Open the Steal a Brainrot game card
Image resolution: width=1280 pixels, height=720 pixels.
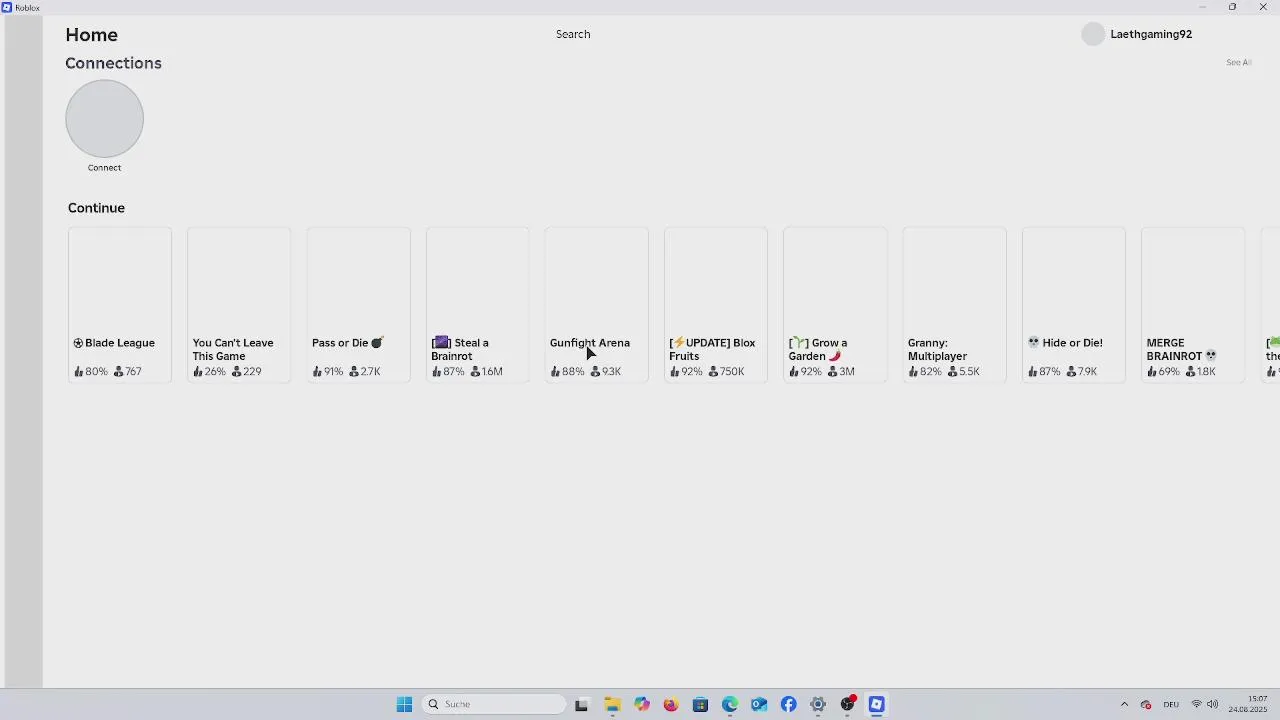[477, 304]
